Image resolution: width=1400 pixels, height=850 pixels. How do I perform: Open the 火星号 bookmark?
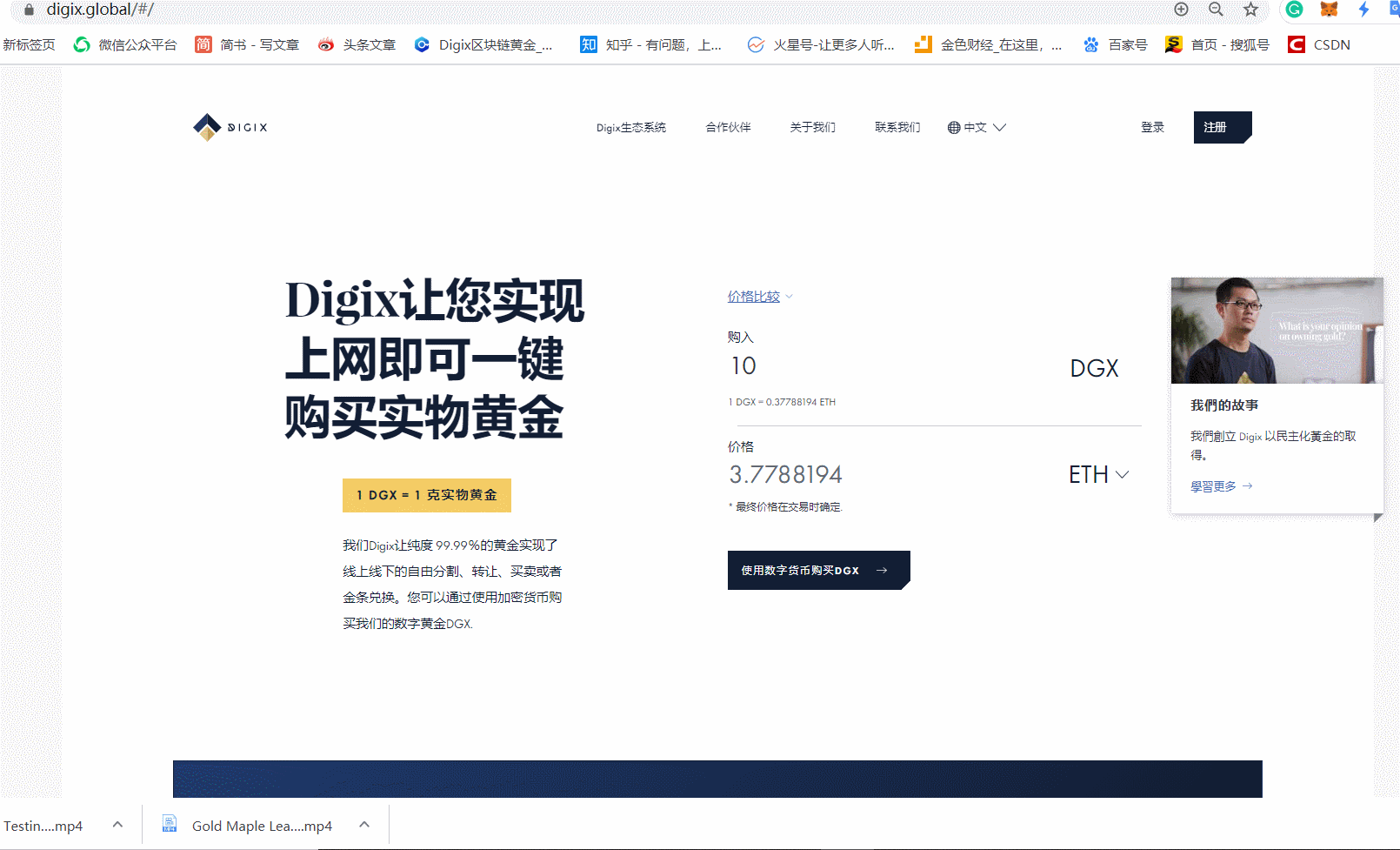[x=821, y=44]
